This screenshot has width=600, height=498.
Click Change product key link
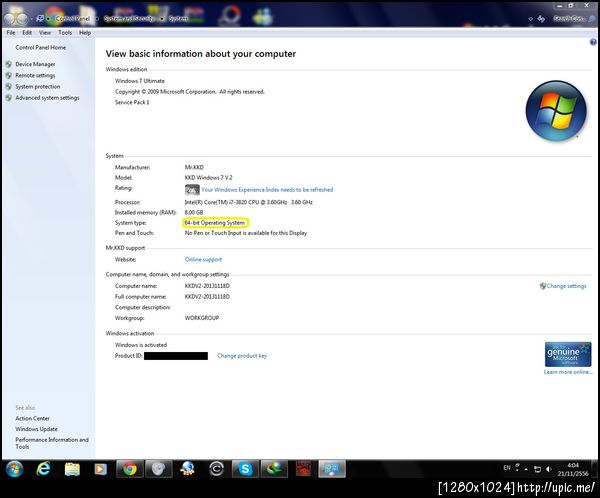click(242, 356)
